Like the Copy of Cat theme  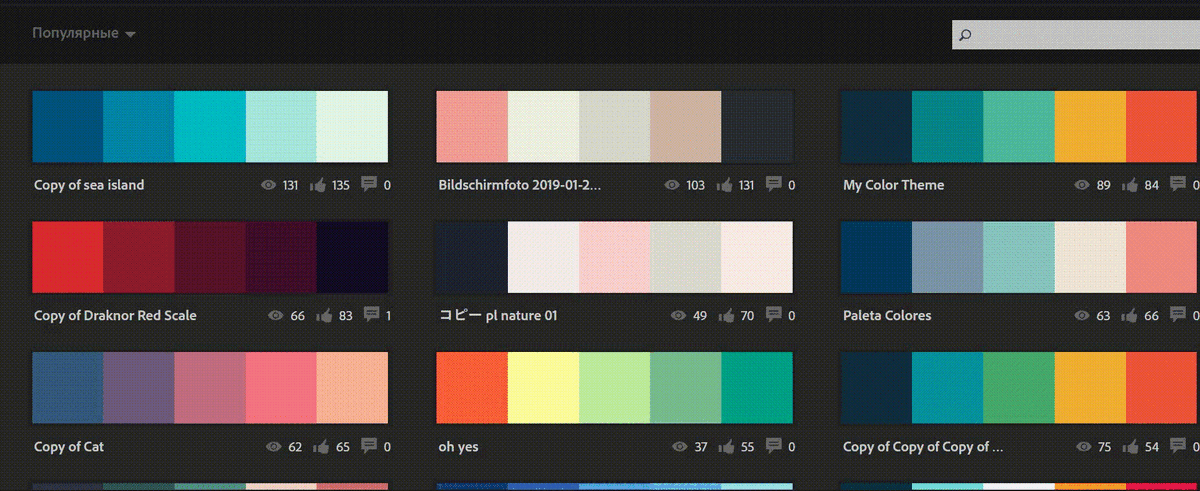(x=323, y=446)
